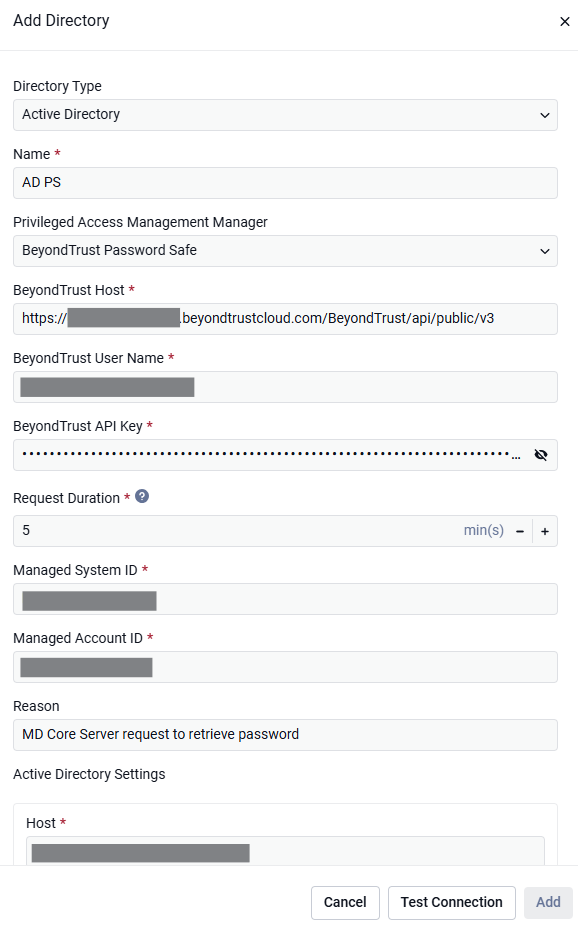Click the Request Duration help icon
This screenshot has width=578, height=933.
coord(142,496)
